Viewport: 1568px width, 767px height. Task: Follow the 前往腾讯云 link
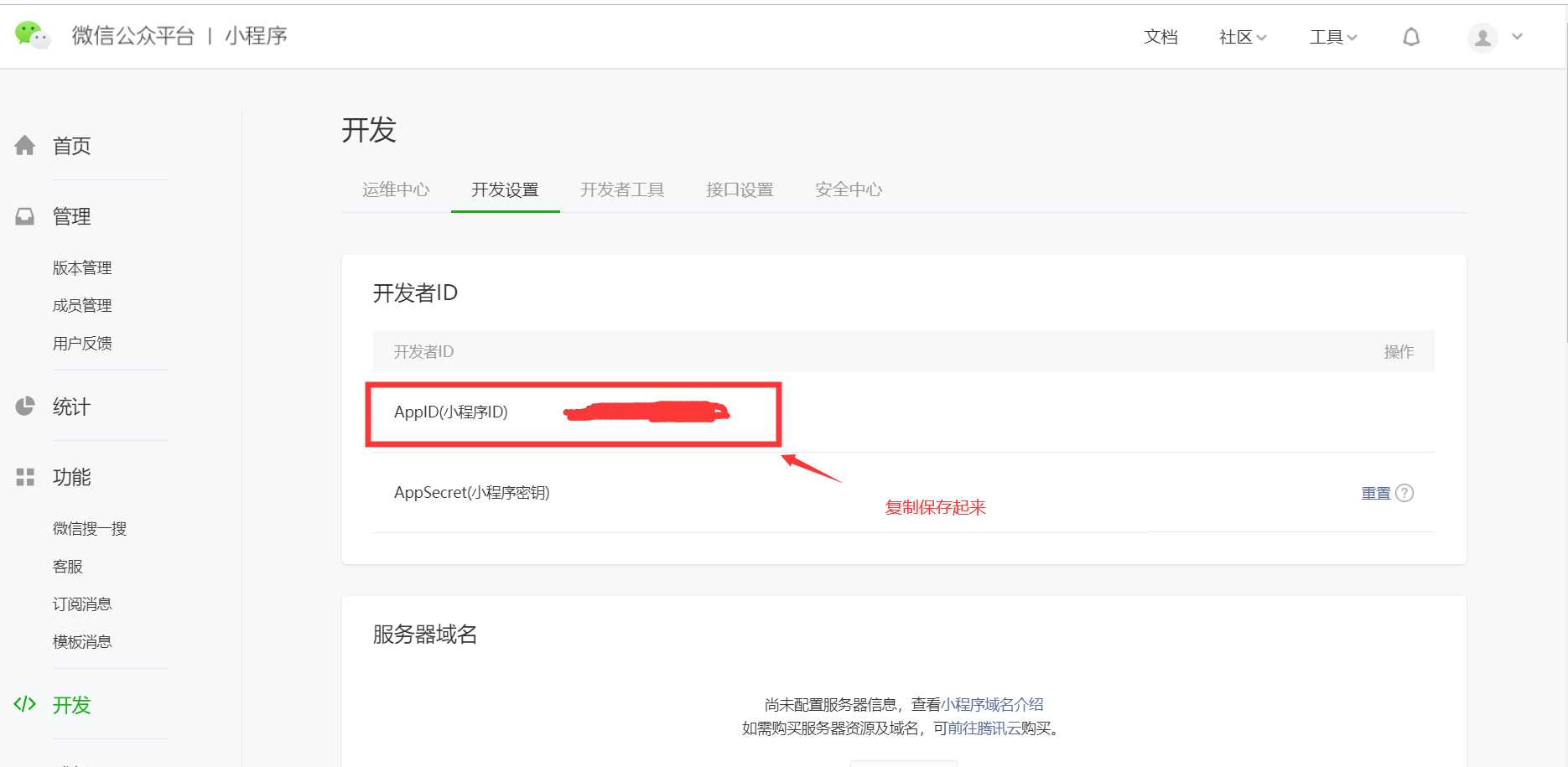984,728
